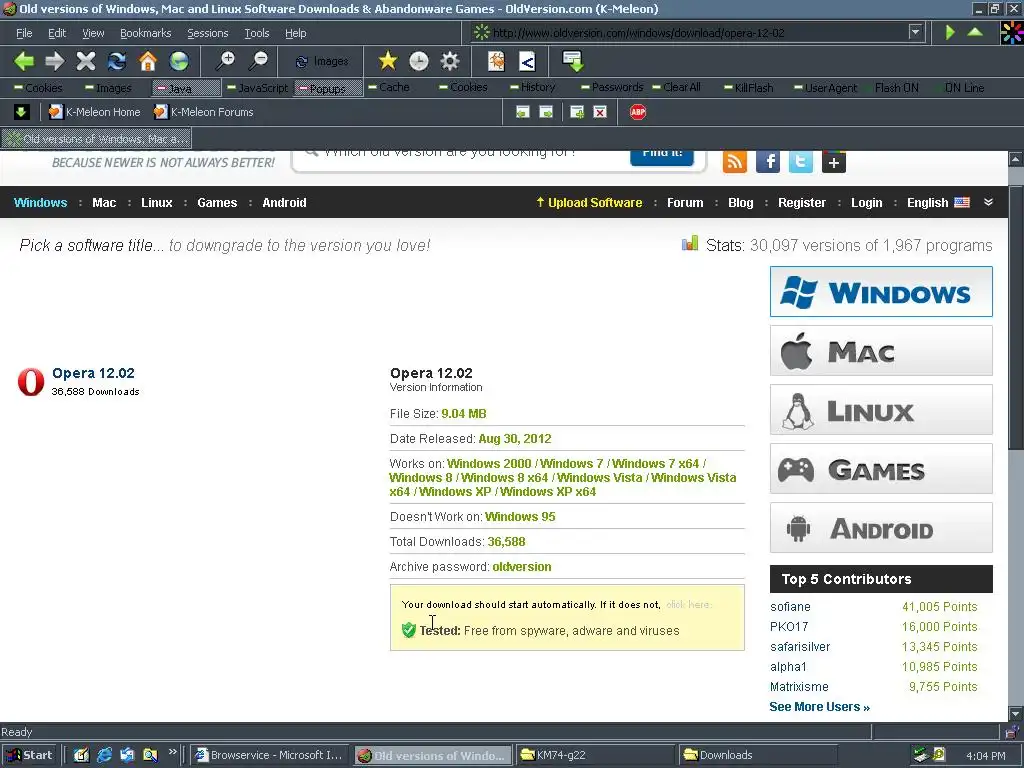
Task: Click the Windows platform banner button
Action: pos(881,291)
